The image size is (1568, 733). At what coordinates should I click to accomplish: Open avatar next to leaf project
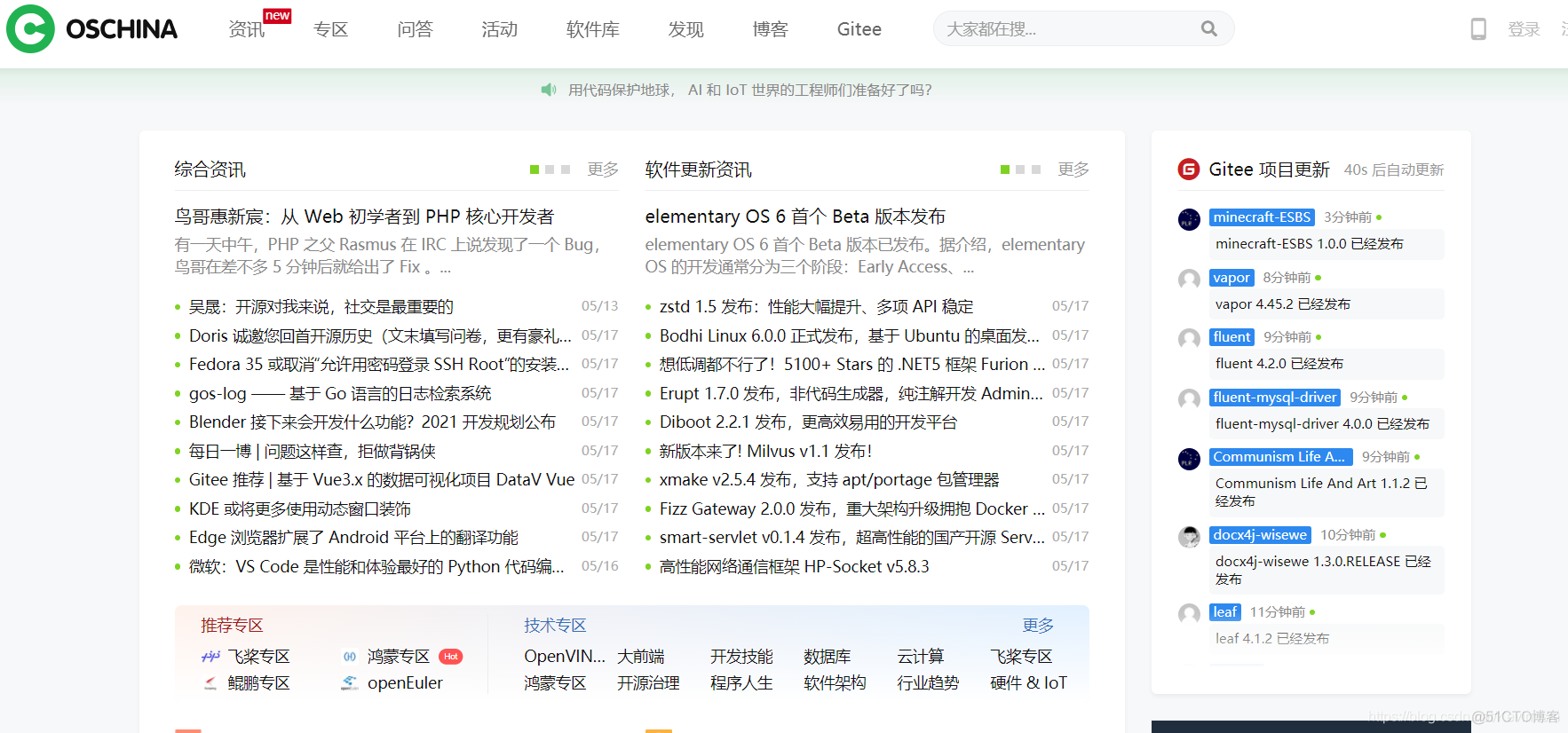1189,614
